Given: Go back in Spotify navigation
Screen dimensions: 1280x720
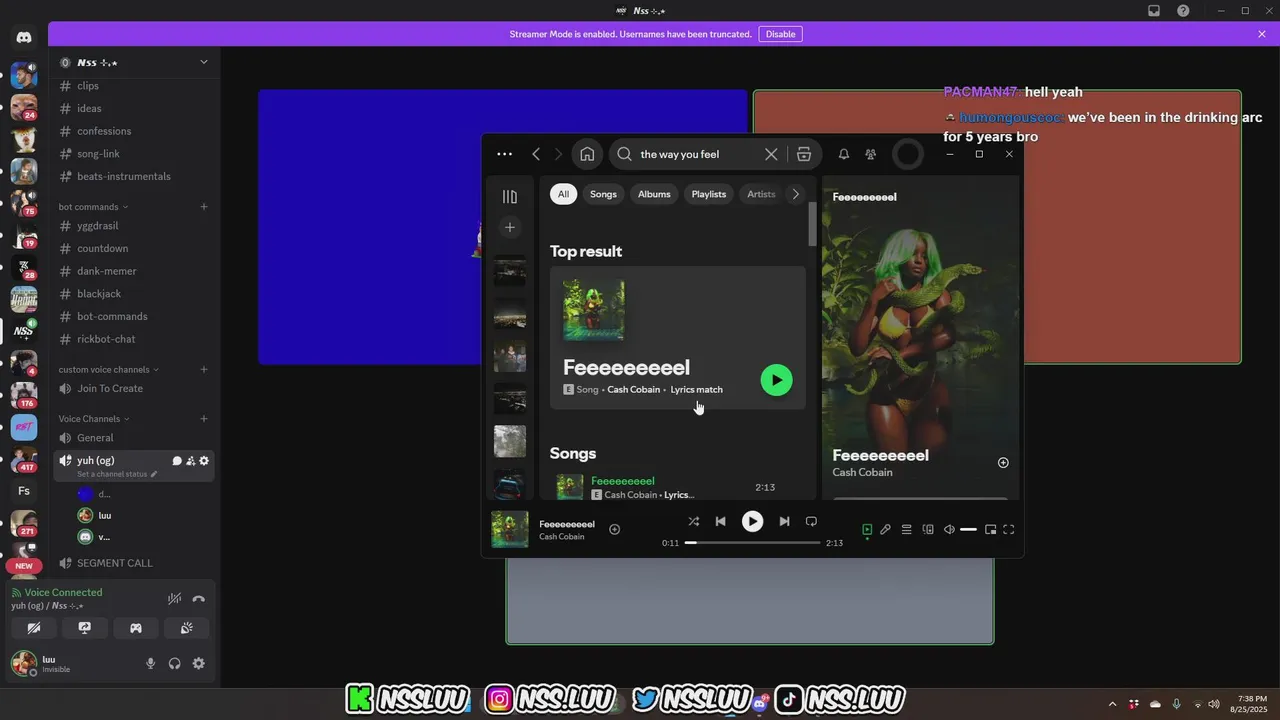Looking at the screenshot, I should point(536,154).
